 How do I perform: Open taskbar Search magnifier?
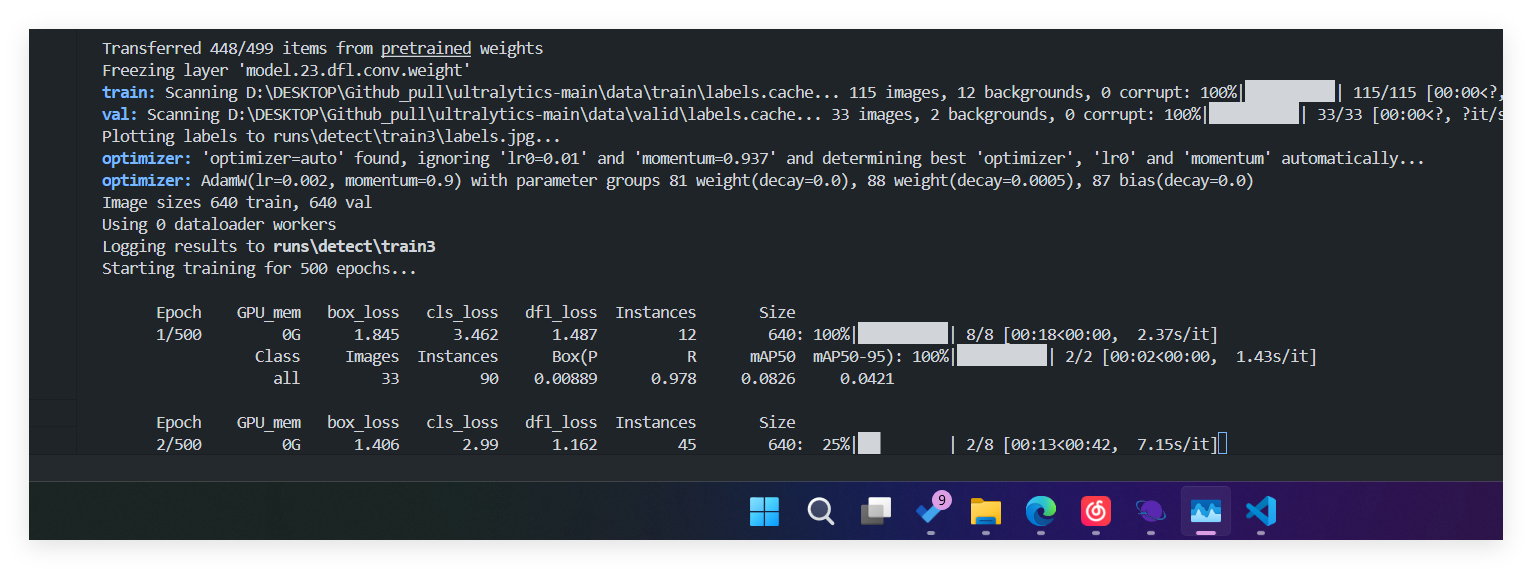(x=820, y=512)
